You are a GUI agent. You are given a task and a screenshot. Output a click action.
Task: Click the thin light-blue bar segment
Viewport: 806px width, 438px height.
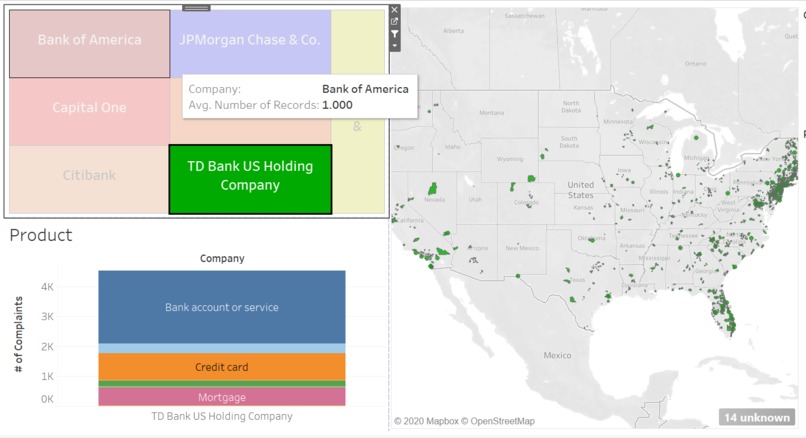222,348
